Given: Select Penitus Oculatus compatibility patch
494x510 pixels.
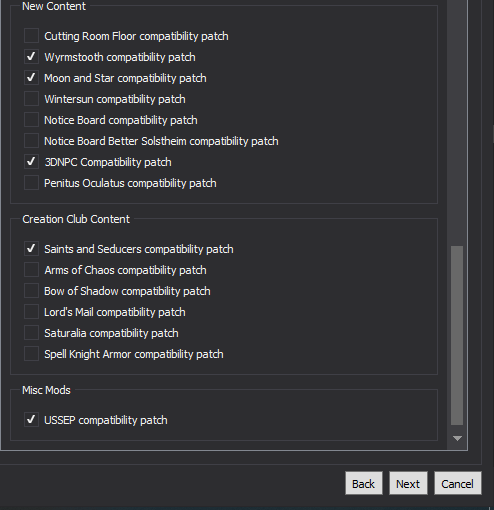Looking at the screenshot, I should pos(31,183).
